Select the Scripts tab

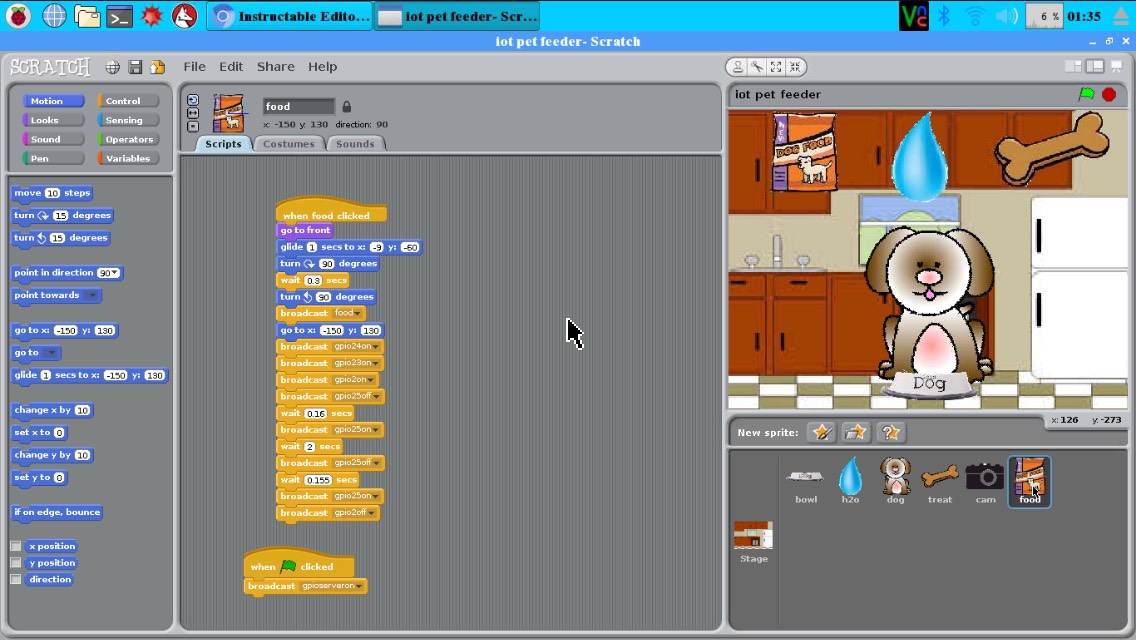click(x=223, y=144)
